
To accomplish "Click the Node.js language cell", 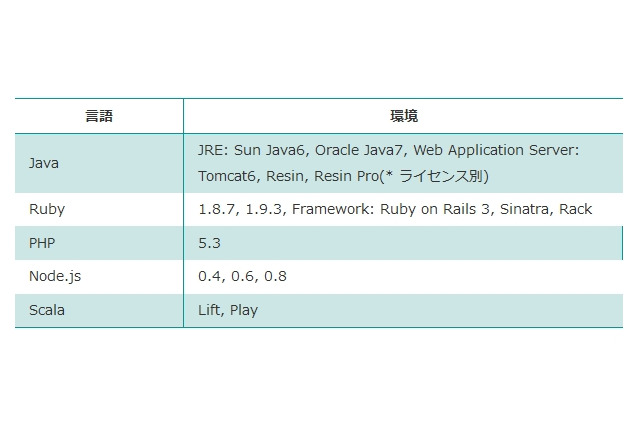I will coord(99,277).
